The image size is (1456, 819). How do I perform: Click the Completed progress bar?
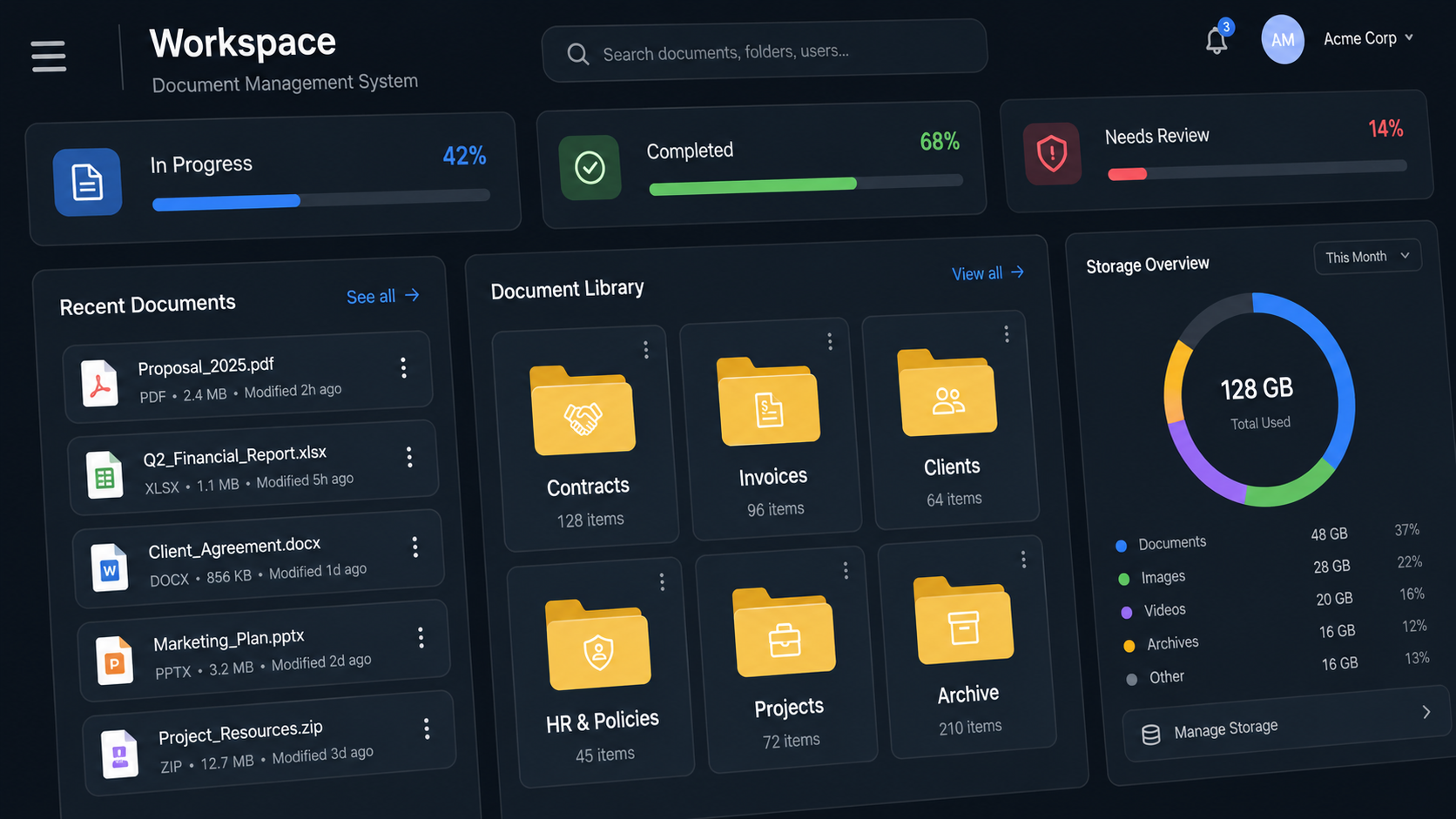click(x=806, y=185)
